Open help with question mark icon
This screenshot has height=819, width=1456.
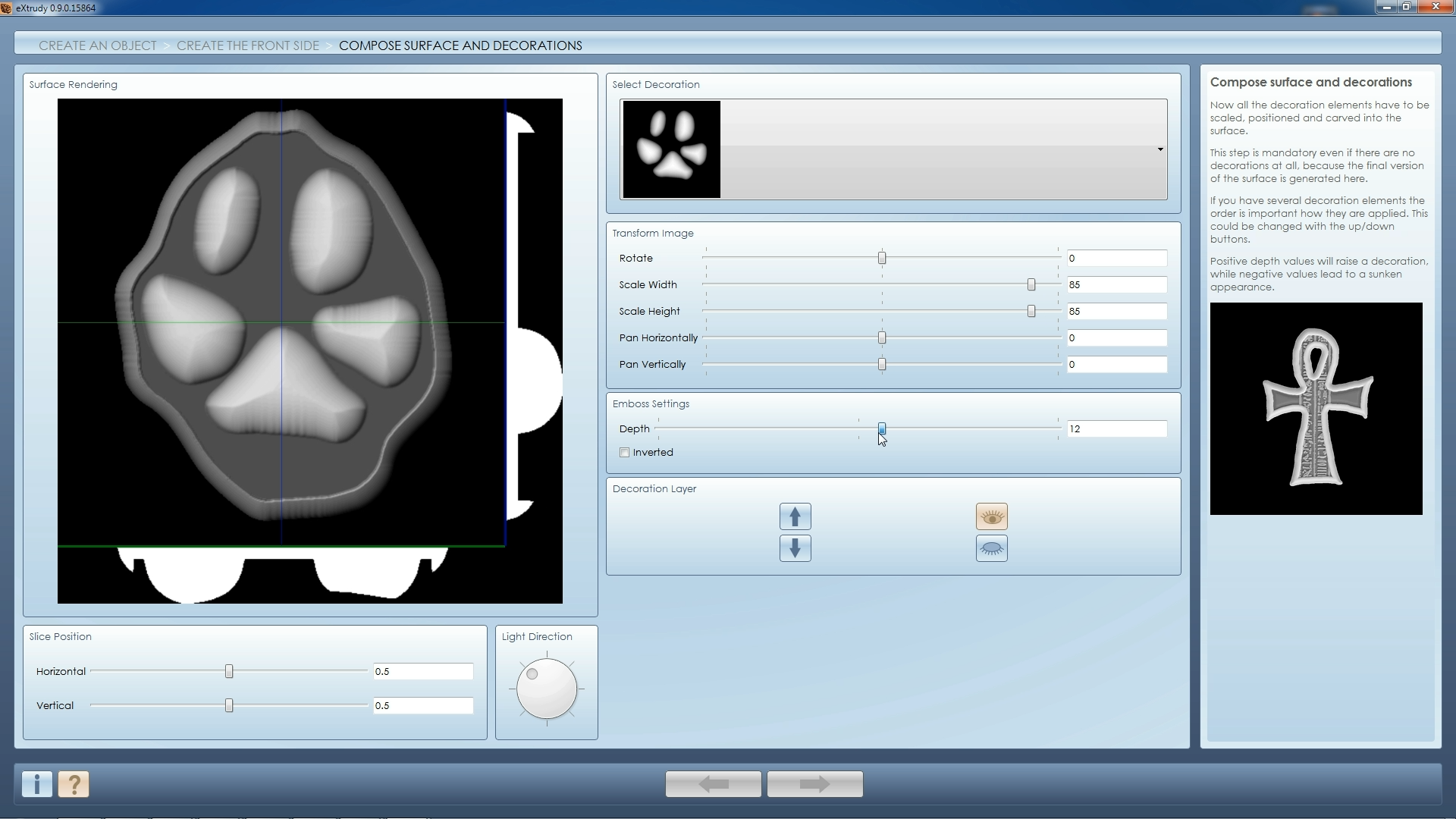(x=74, y=784)
